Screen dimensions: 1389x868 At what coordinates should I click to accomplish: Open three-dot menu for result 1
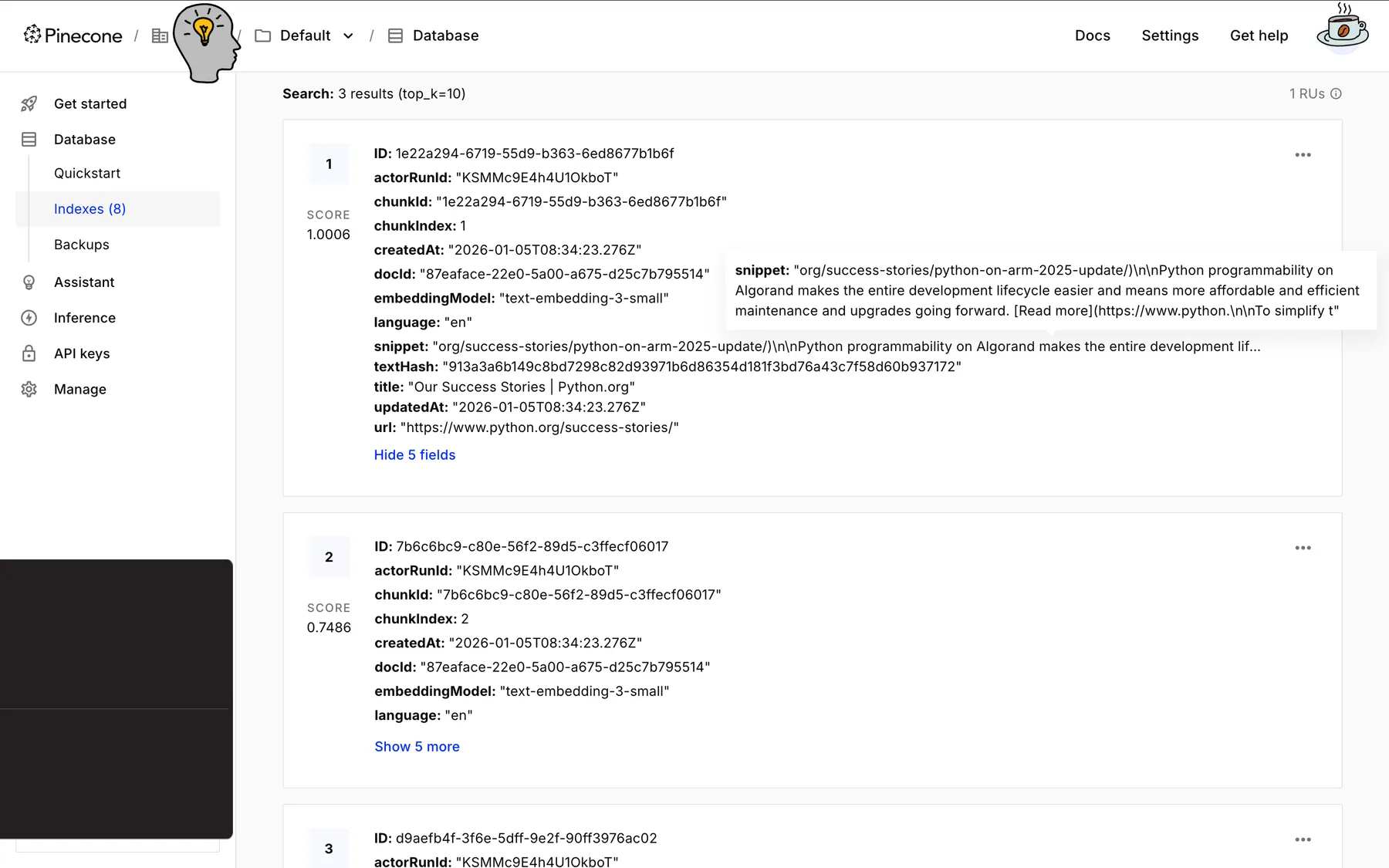coord(1303,155)
